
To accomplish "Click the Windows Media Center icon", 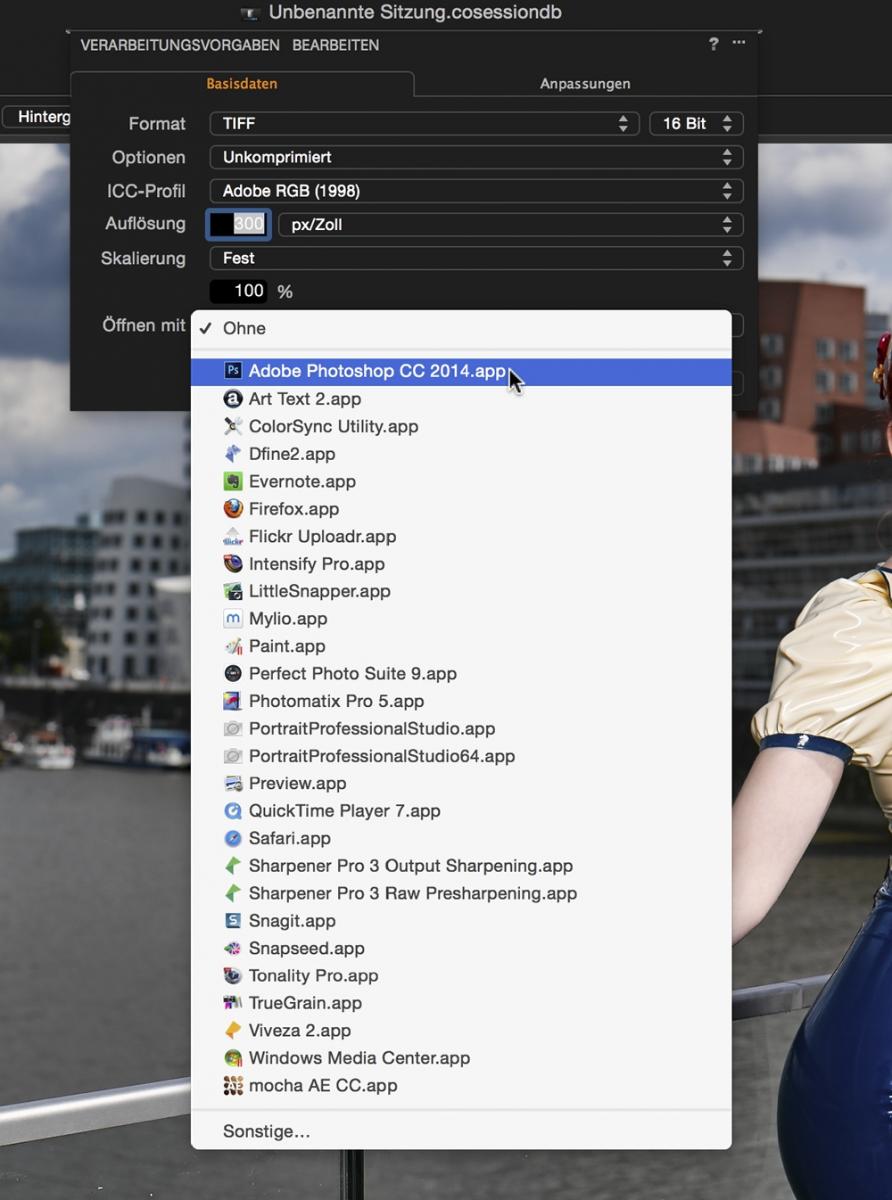I will (233, 1058).
